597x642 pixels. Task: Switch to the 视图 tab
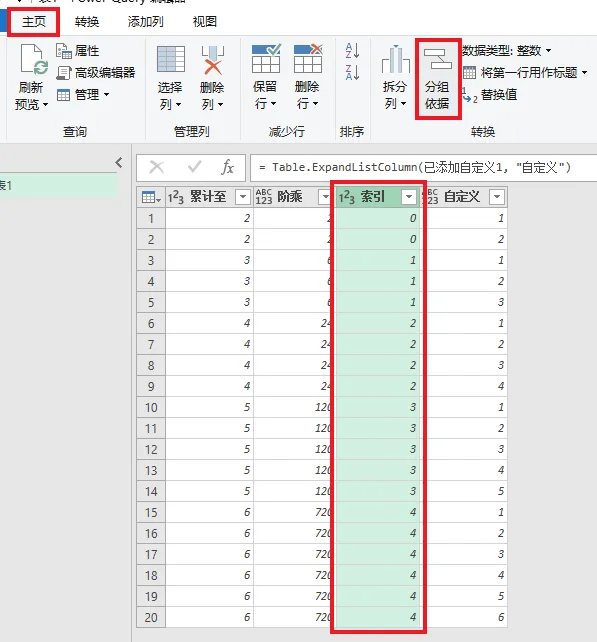click(204, 22)
